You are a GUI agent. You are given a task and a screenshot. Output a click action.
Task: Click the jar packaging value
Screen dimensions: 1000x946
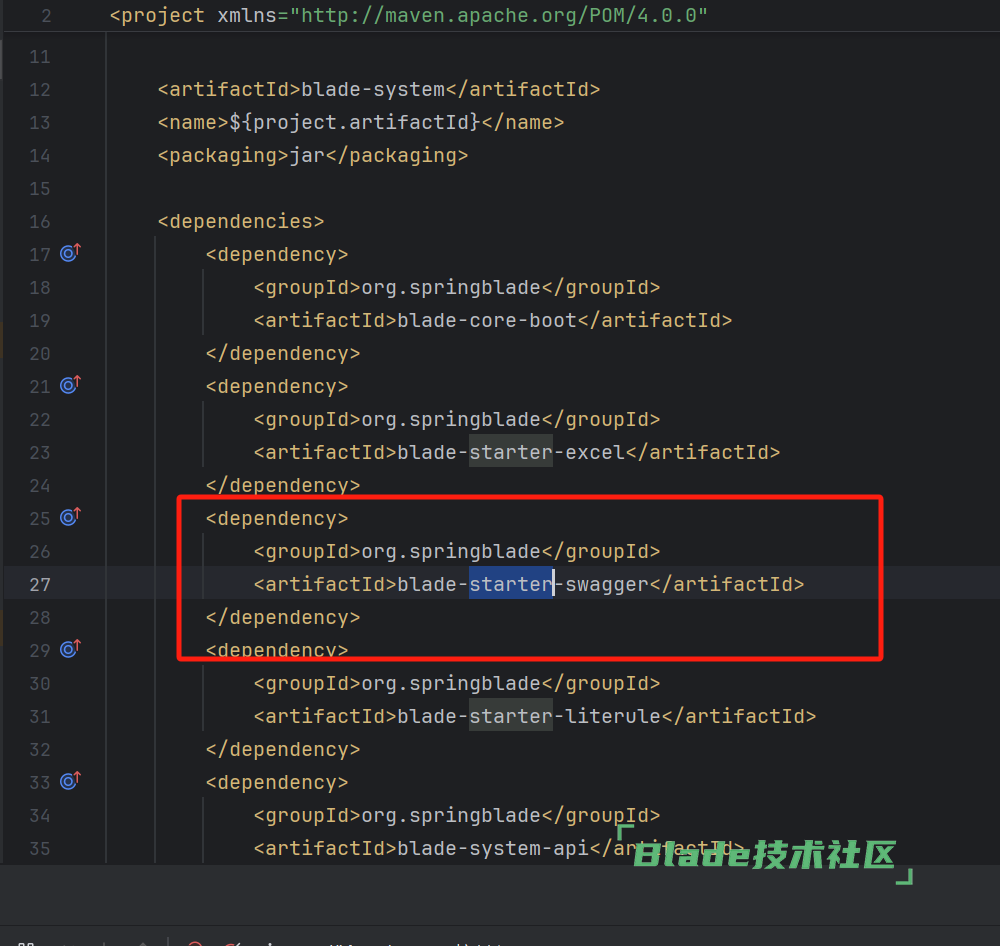306,155
